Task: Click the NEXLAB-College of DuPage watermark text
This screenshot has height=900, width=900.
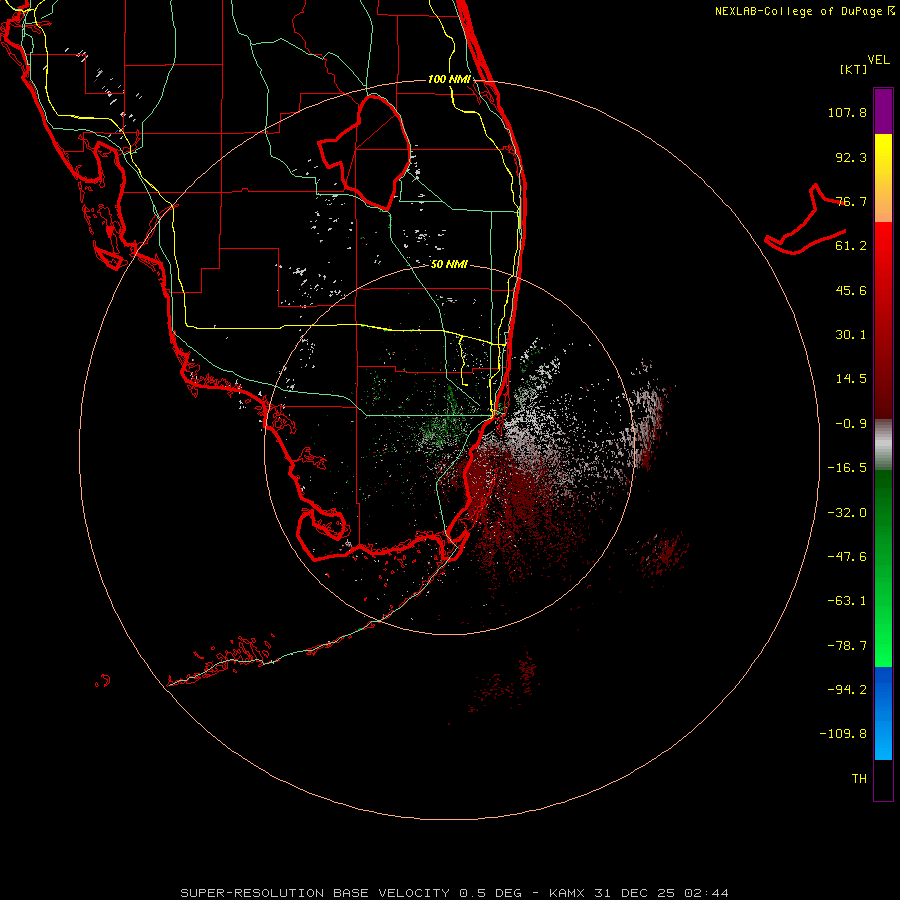Action: (804, 11)
